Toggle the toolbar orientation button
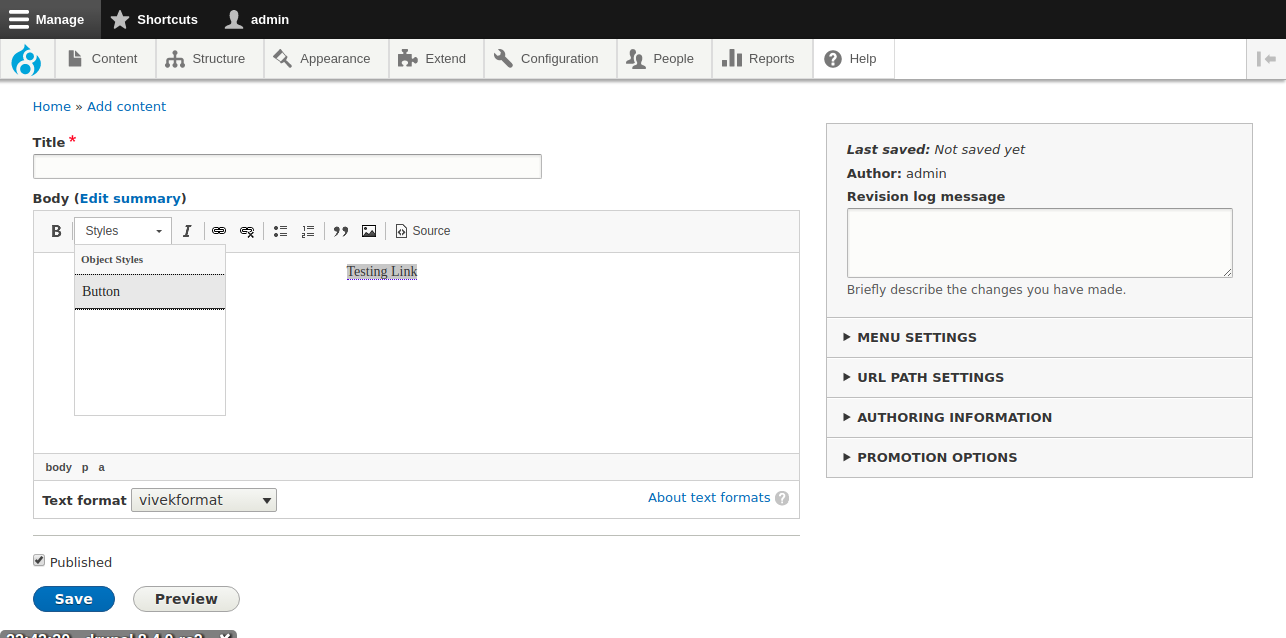The width and height of the screenshot is (1286, 638). 1266,59
